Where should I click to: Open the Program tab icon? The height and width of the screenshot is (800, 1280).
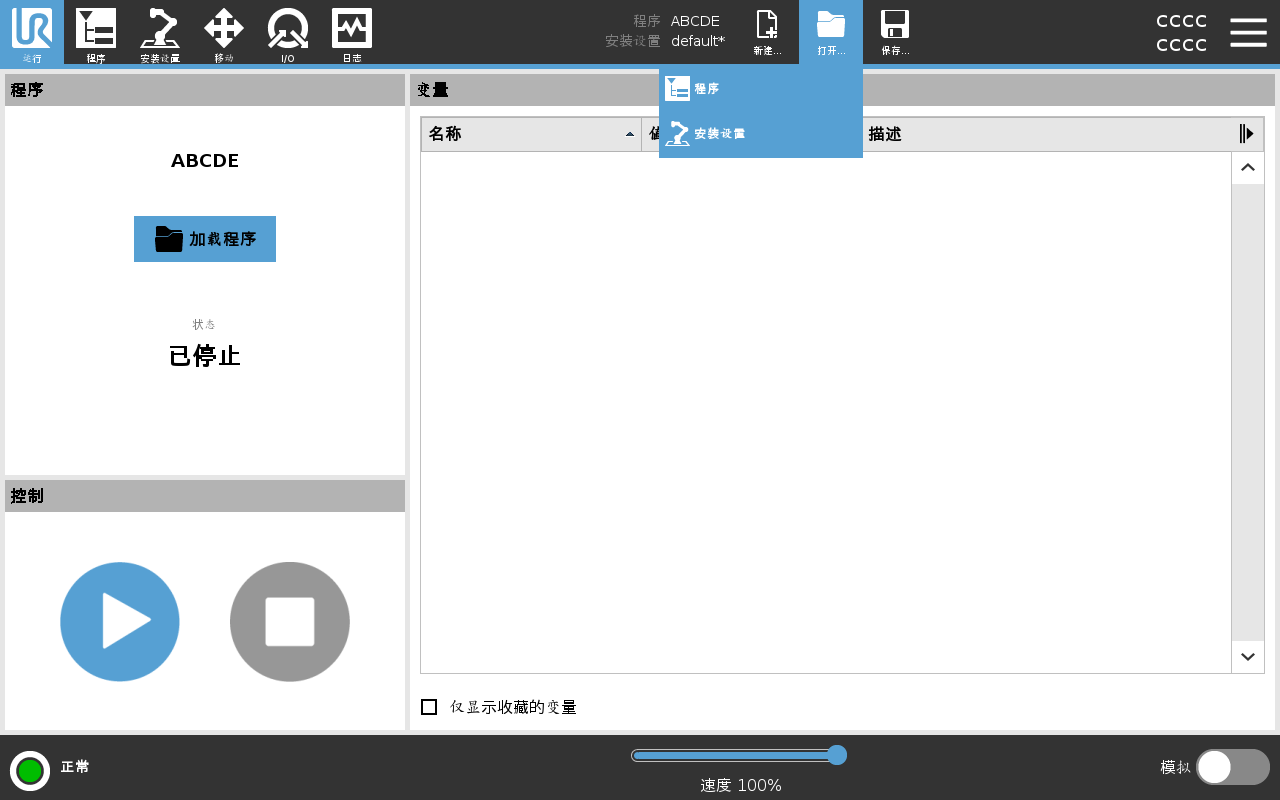96,32
